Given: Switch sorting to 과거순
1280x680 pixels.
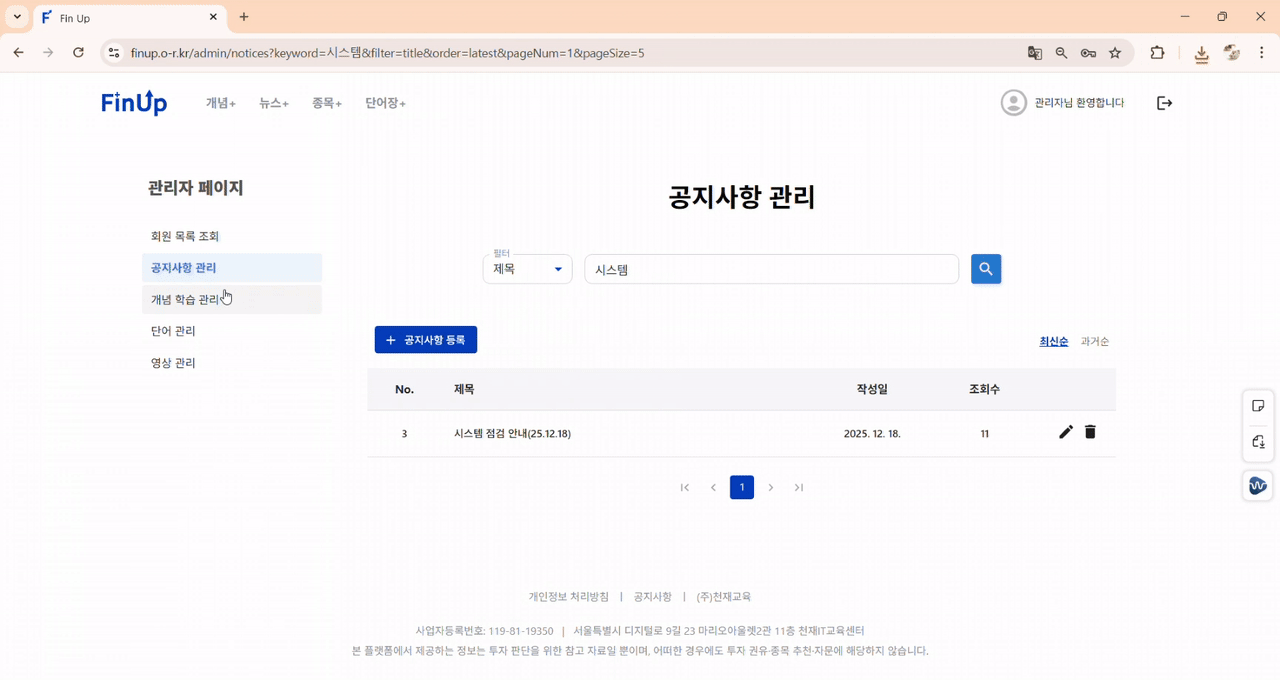Looking at the screenshot, I should coord(1095,340).
